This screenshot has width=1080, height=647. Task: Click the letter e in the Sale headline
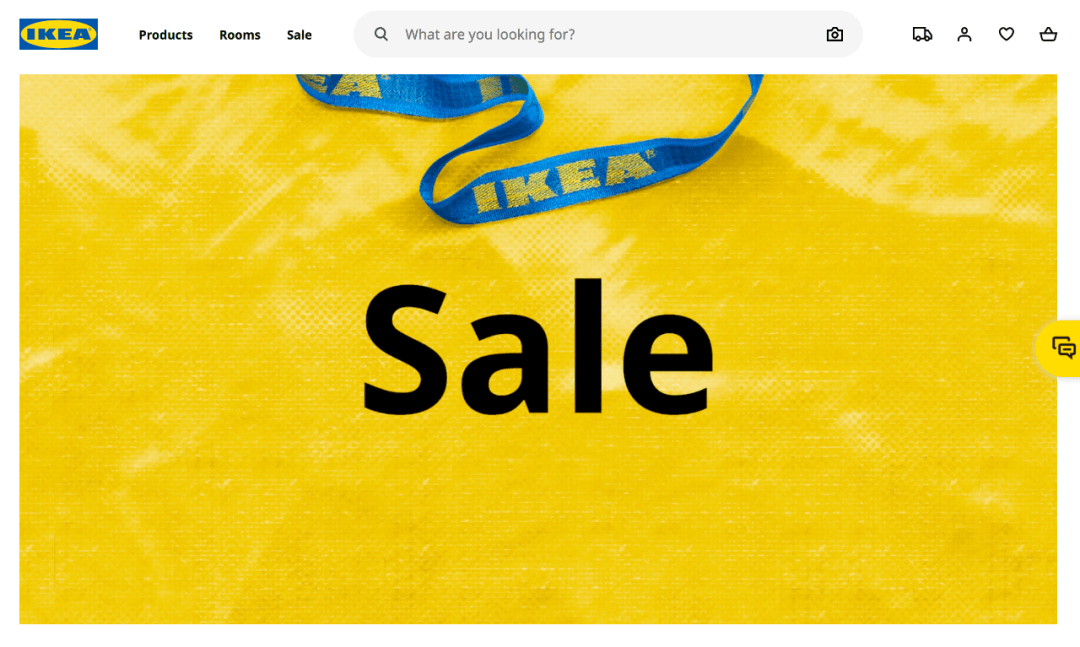pos(668,362)
